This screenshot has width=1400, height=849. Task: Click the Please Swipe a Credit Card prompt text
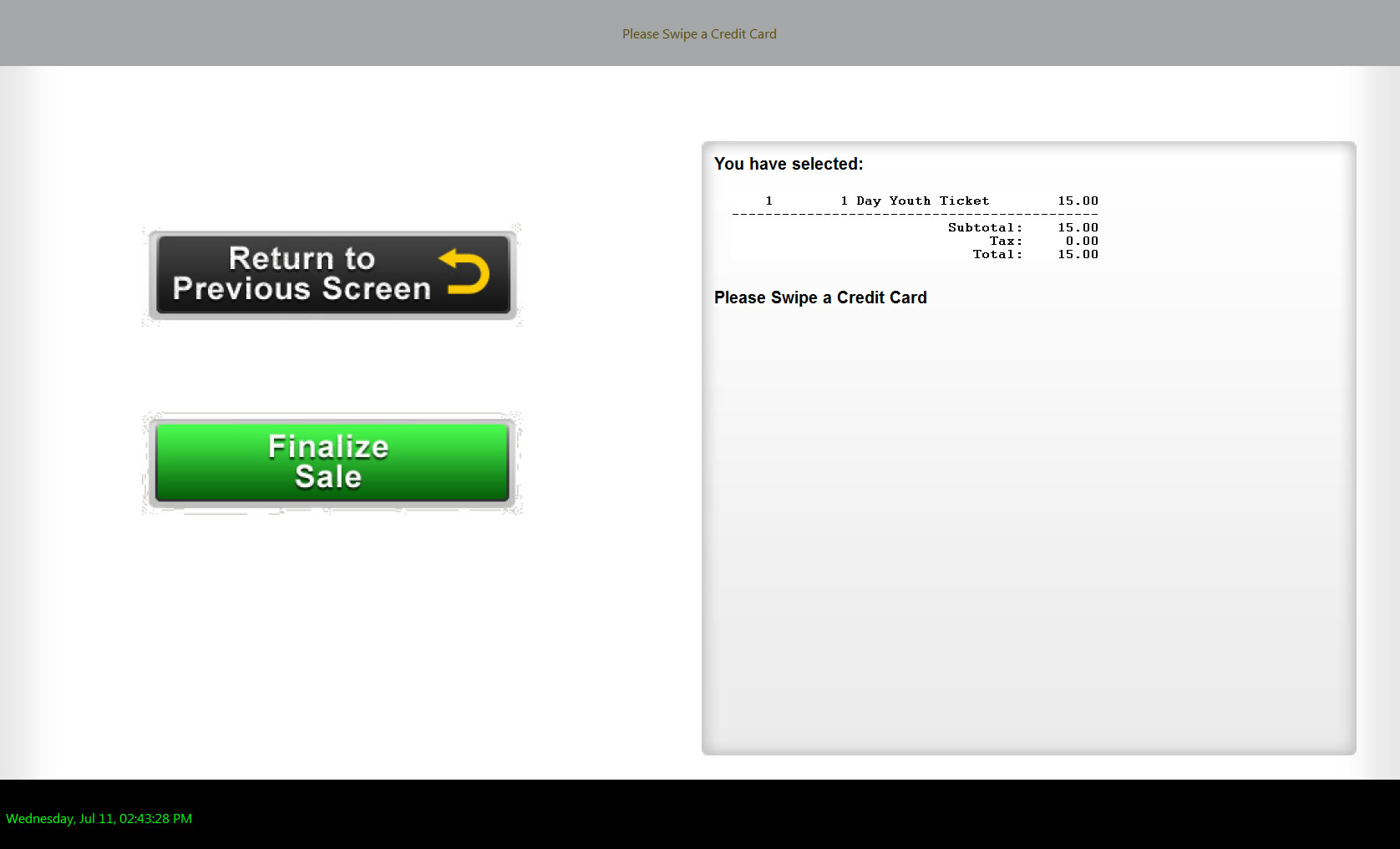[x=819, y=297]
